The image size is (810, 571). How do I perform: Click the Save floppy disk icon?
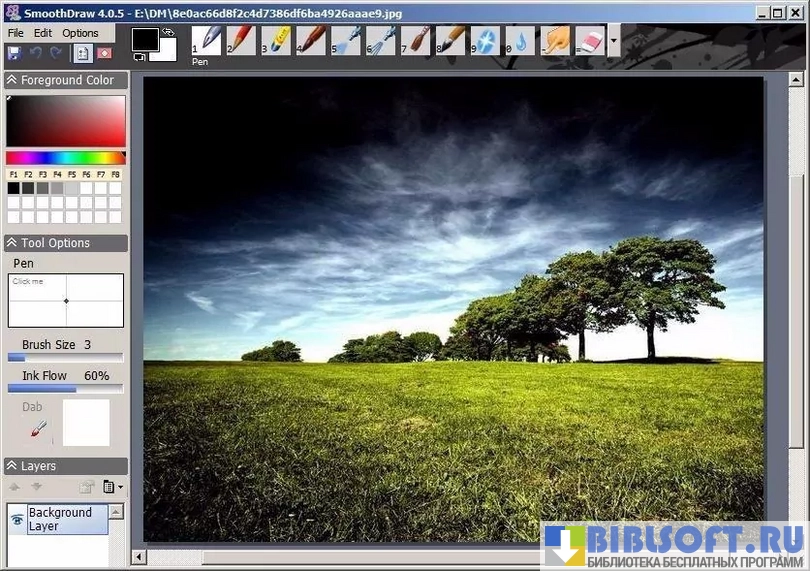coord(14,53)
